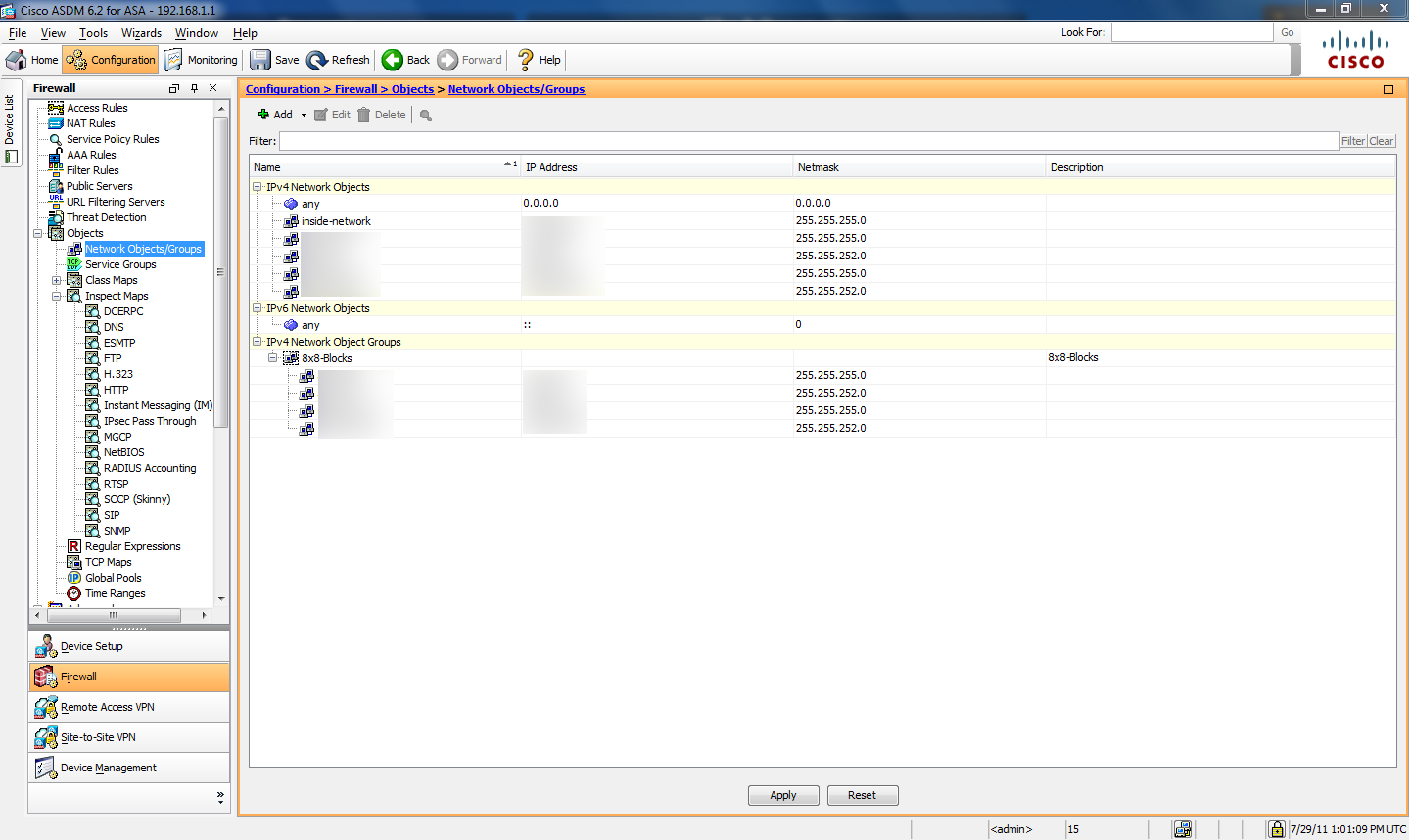The image size is (1409, 840).
Task: Follow the Configuration > Firewall > Objects breadcrumb link
Action: point(340,89)
